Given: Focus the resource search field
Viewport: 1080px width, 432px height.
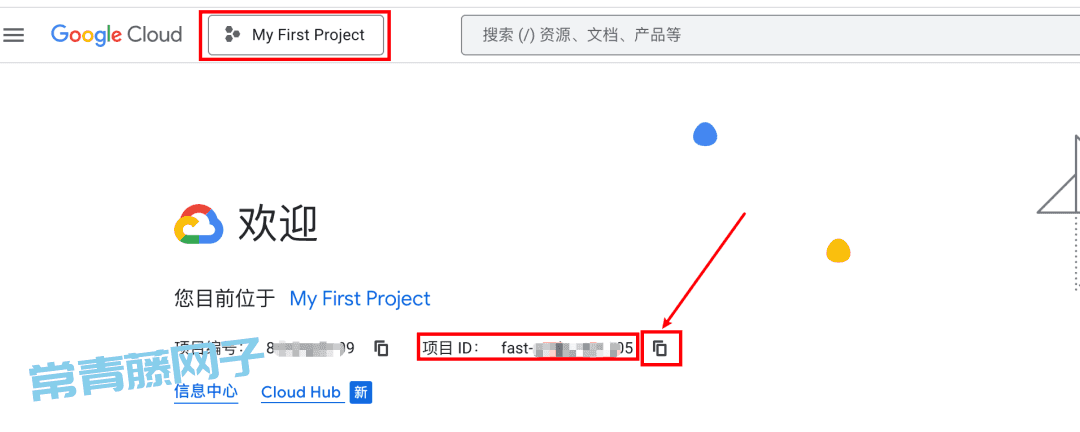Looking at the screenshot, I should point(770,34).
